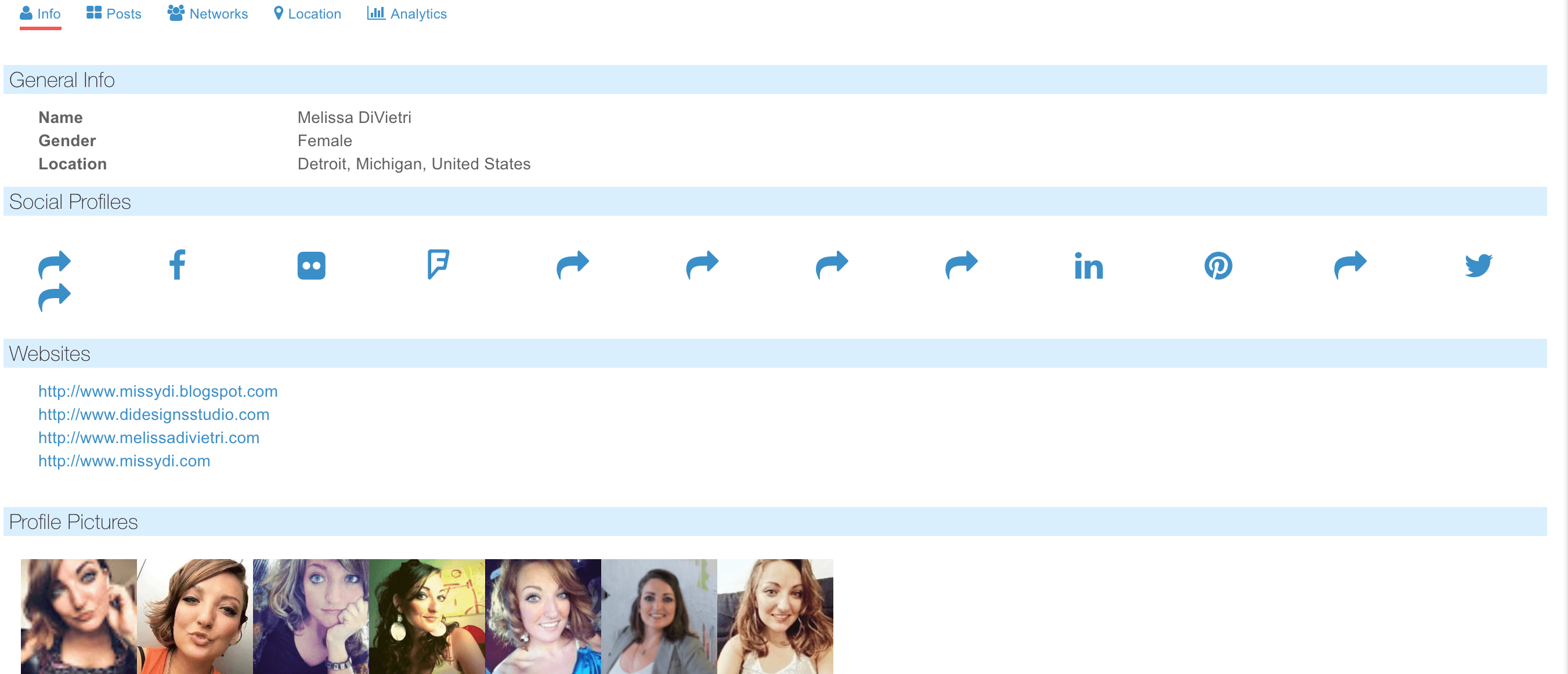Image resolution: width=1568 pixels, height=674 pixels.
Task: Open the Facebook social profile icon
Action: pos(177,264)
